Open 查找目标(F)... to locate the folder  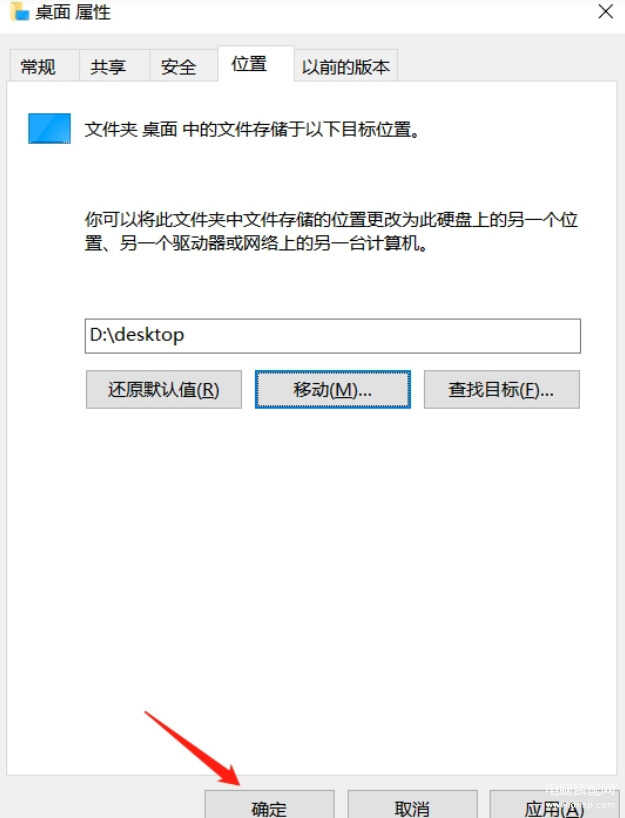pos(501,389)
